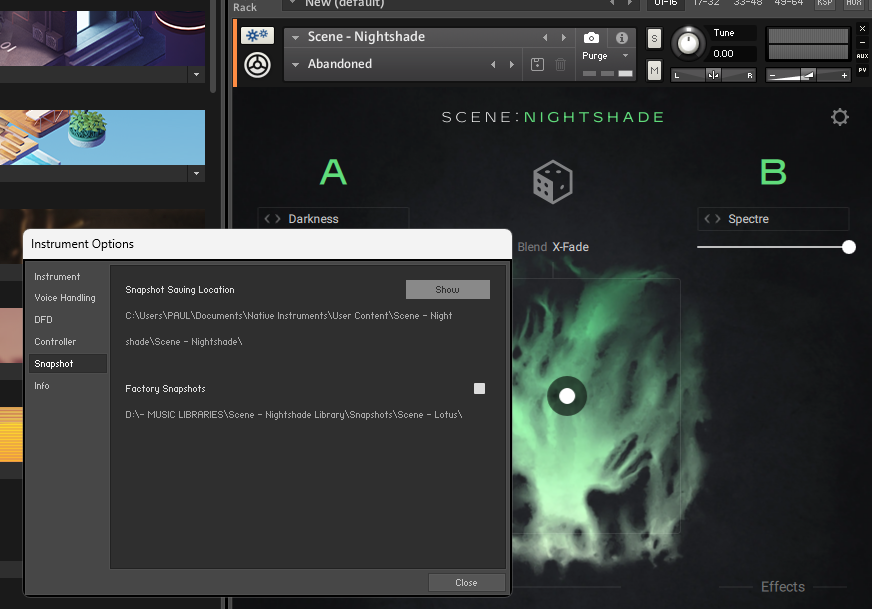Screen dimensions: 872x609
Task: Select the Voice Handling options tab
Action: (x=65, y=298)
